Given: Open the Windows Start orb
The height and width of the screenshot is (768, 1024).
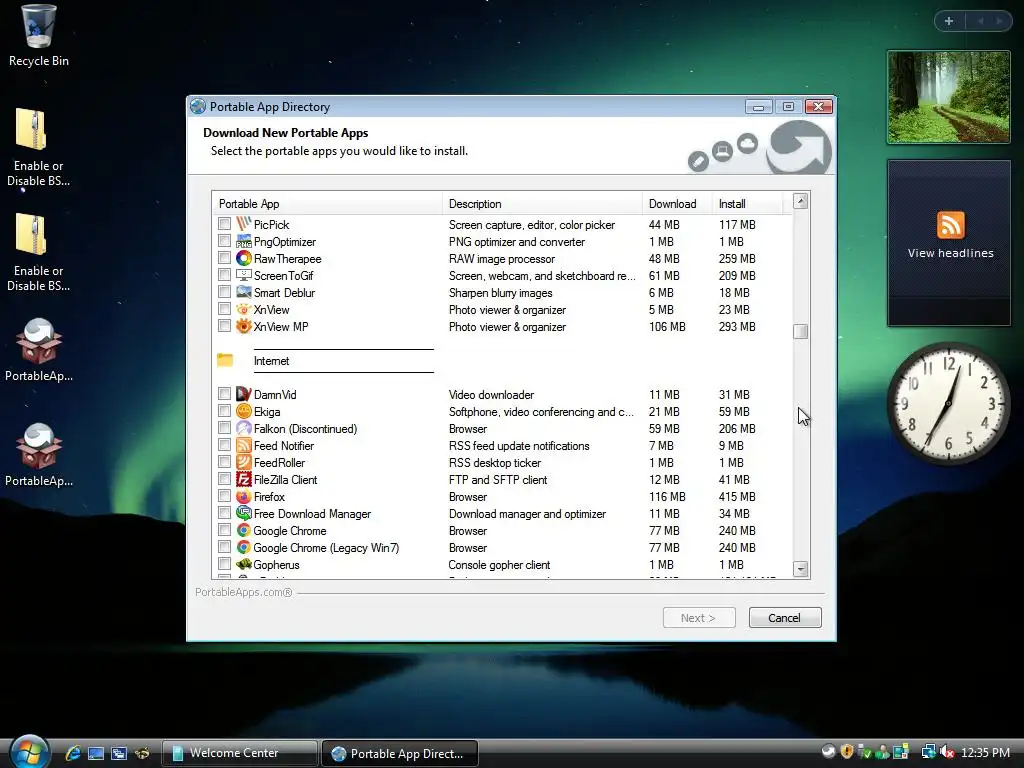Looking at the screenshot, I should [x=29, y=752].
